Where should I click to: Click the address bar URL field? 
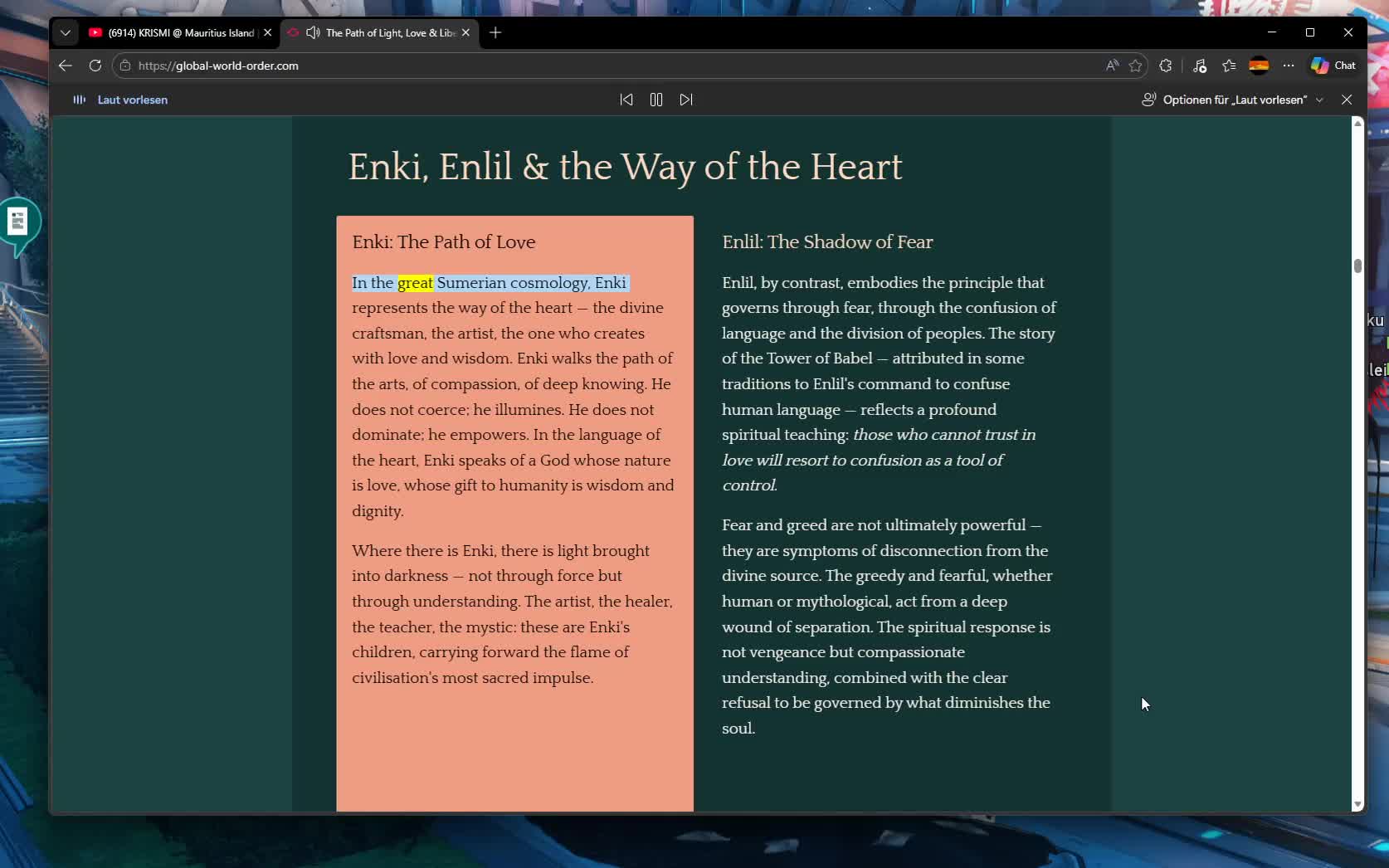(581, 66)
